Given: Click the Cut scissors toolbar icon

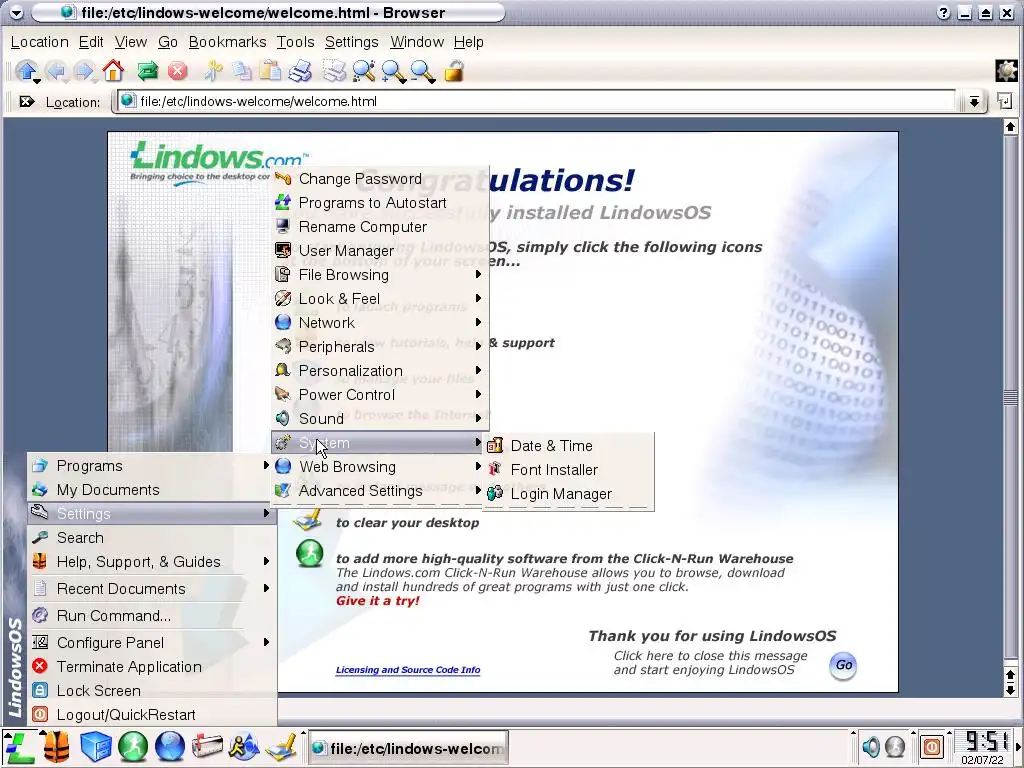Looking at the screenshot, I should (213, 71).
